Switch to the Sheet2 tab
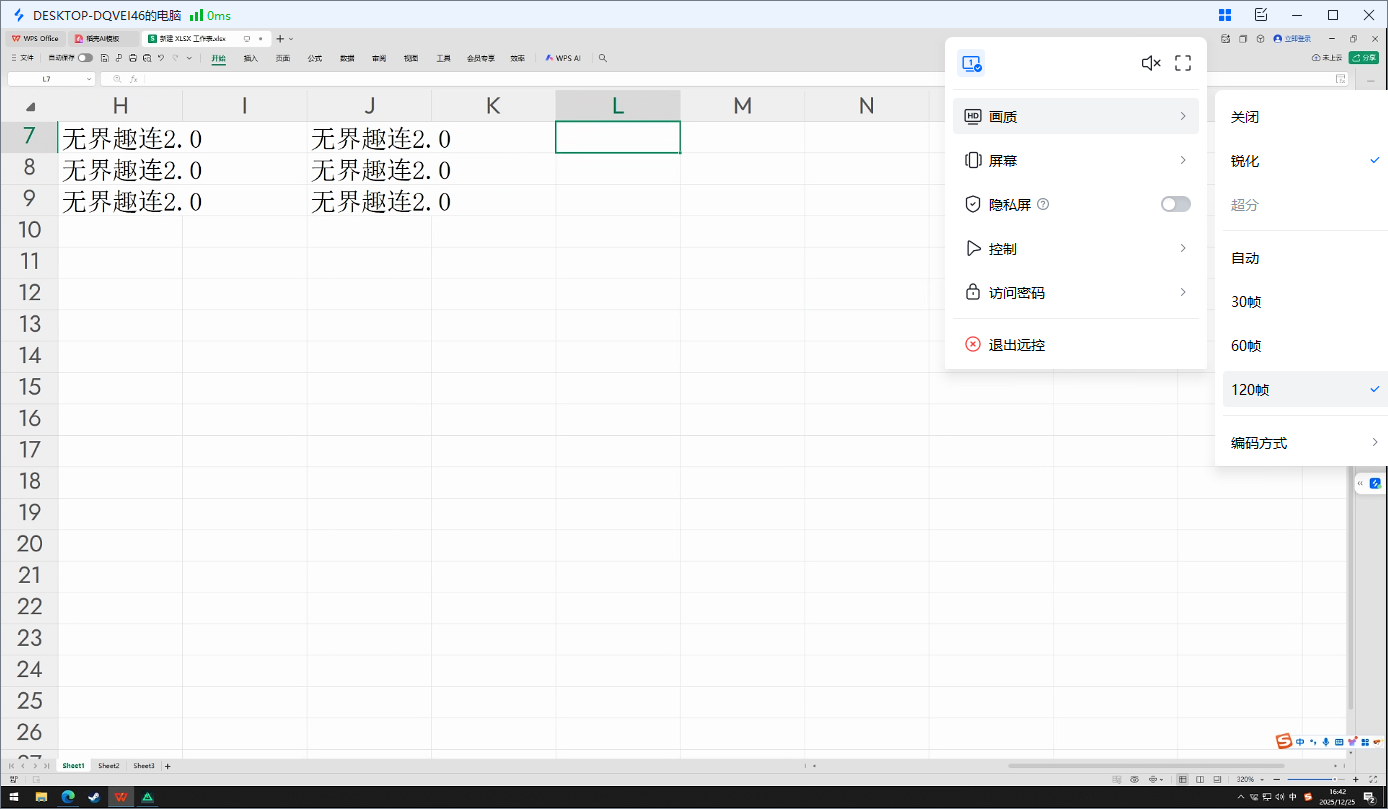The image size is (1388, 809). pyautogui.click(x=109, y=766)
